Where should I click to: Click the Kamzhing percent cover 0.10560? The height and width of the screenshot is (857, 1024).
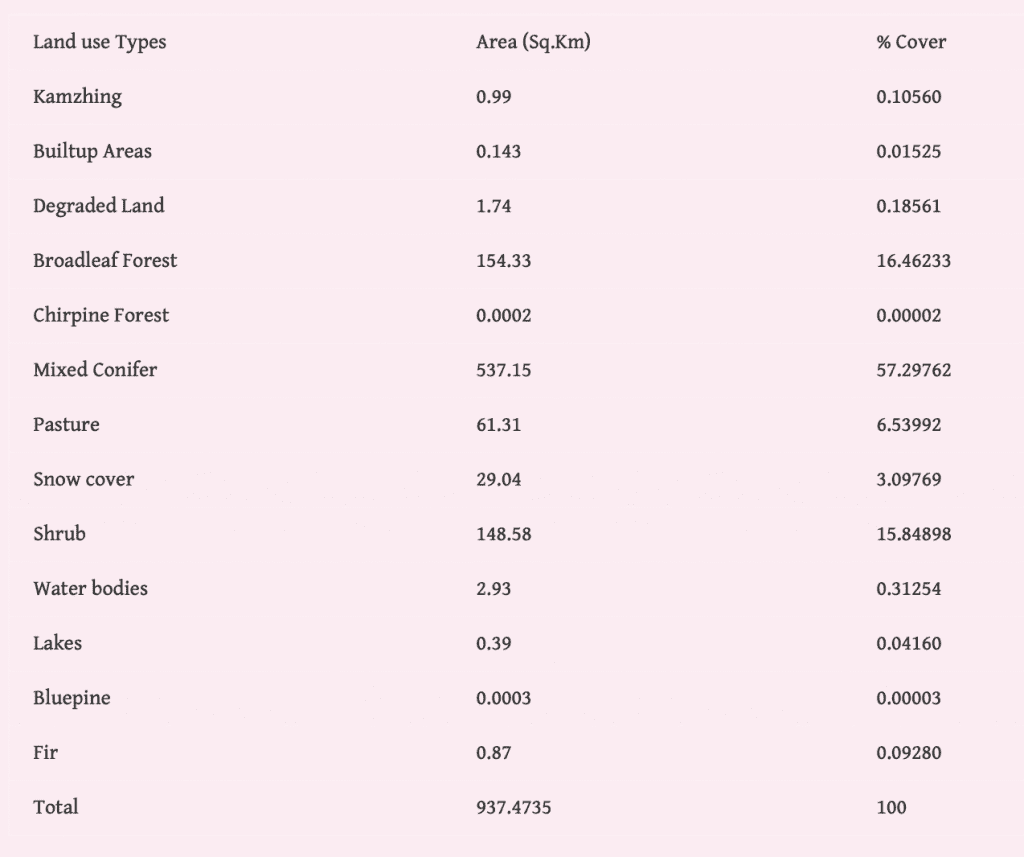click(x=908, y=97)
